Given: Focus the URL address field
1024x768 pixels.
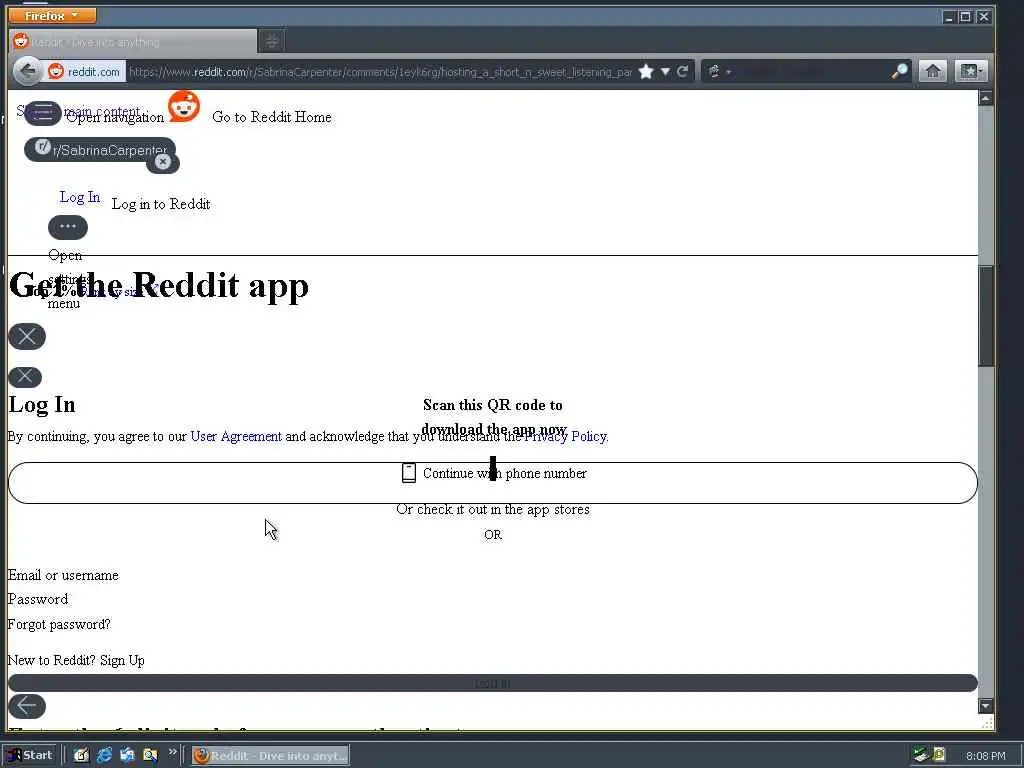Looking at the screenshot, I should 380,72.
